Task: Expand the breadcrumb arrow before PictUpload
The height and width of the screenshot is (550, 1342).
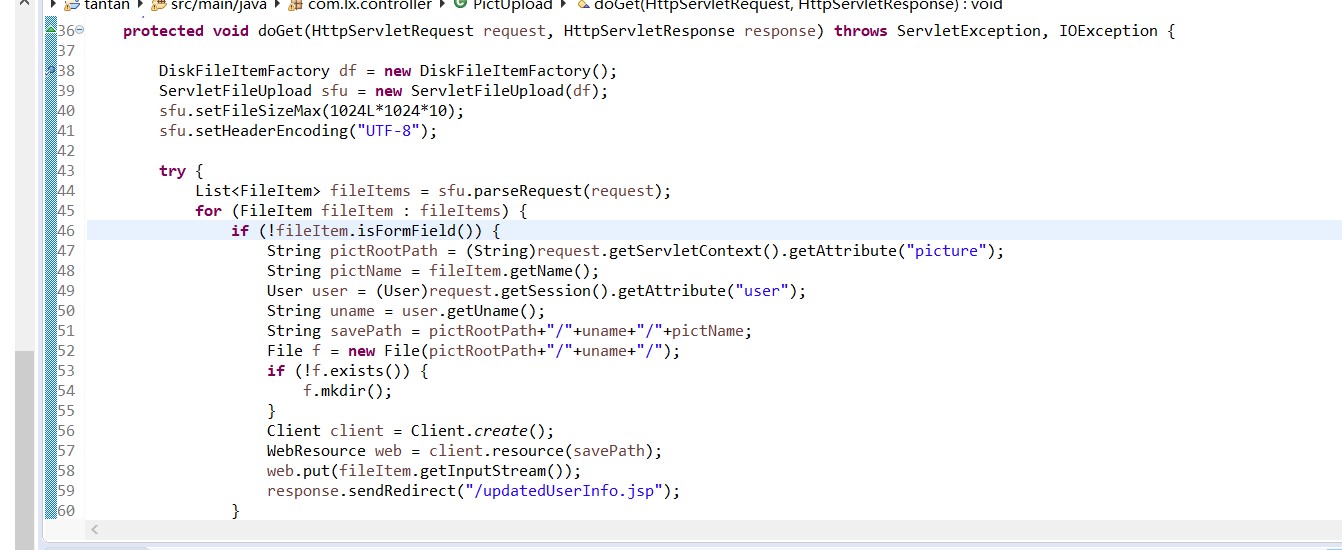Action: (442, 5)
